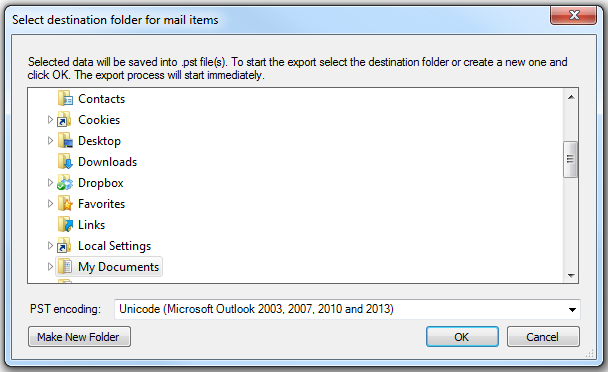This screenshot has height=372, width=608.
Task: Expand the Desktop tree node
Action: coord(50,140)
